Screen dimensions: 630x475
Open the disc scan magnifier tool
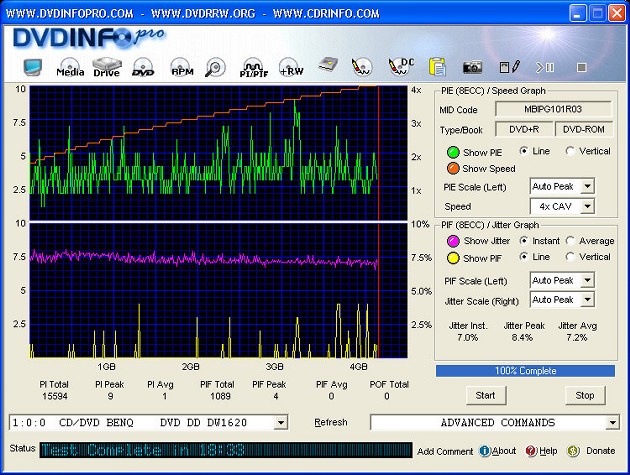coord(215,67)
